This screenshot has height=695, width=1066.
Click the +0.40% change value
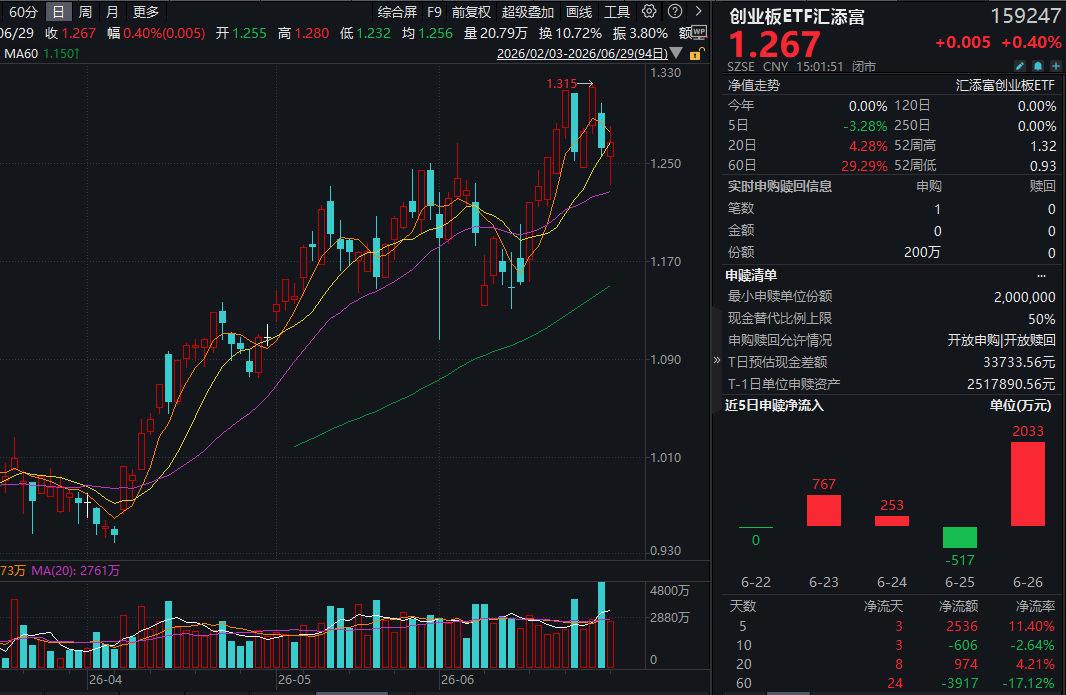(1031, 42)
